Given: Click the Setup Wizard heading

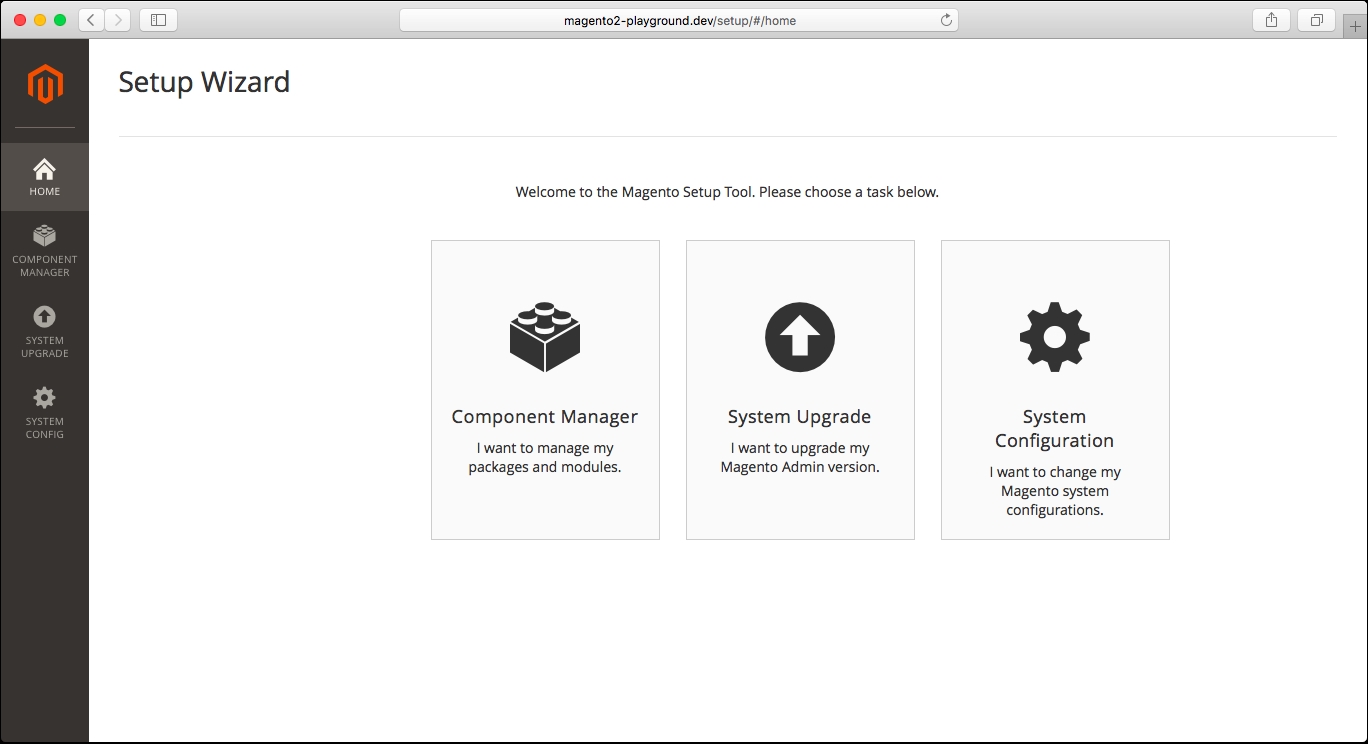Looking at the screenshot, I should [x=204, y=82].
